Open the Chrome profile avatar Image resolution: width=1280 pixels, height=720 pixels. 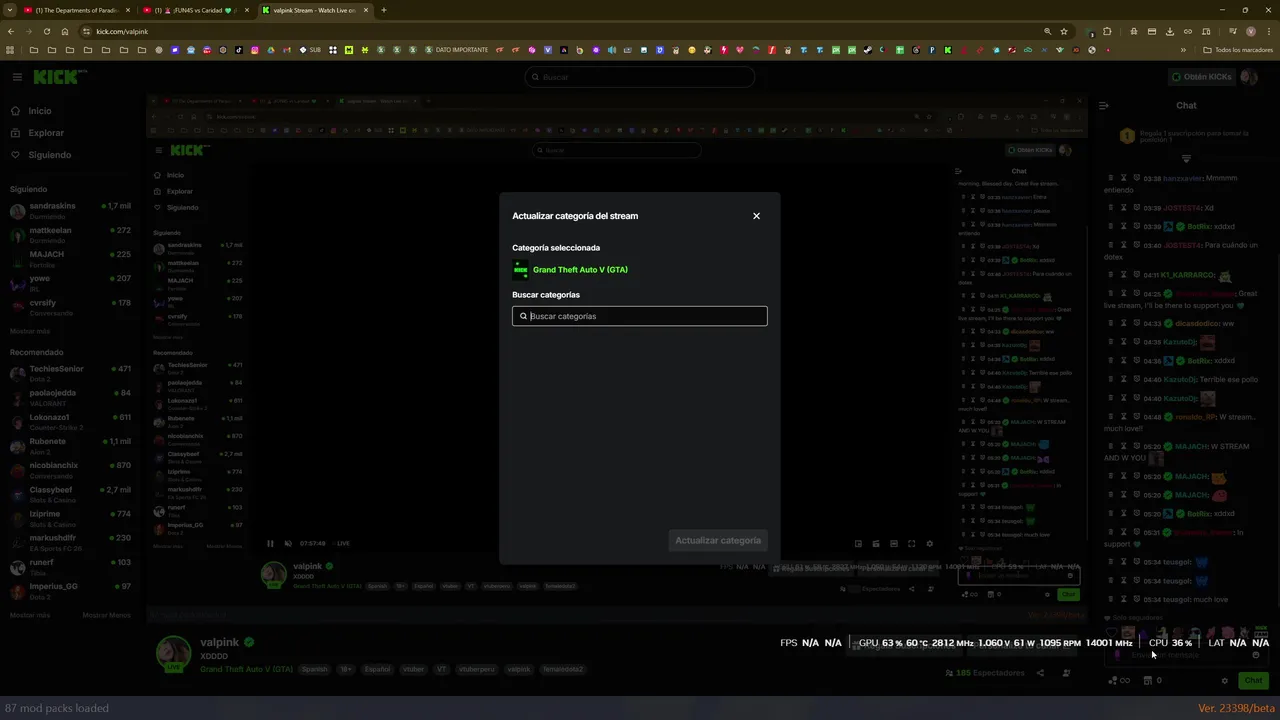click(1250, 31)
